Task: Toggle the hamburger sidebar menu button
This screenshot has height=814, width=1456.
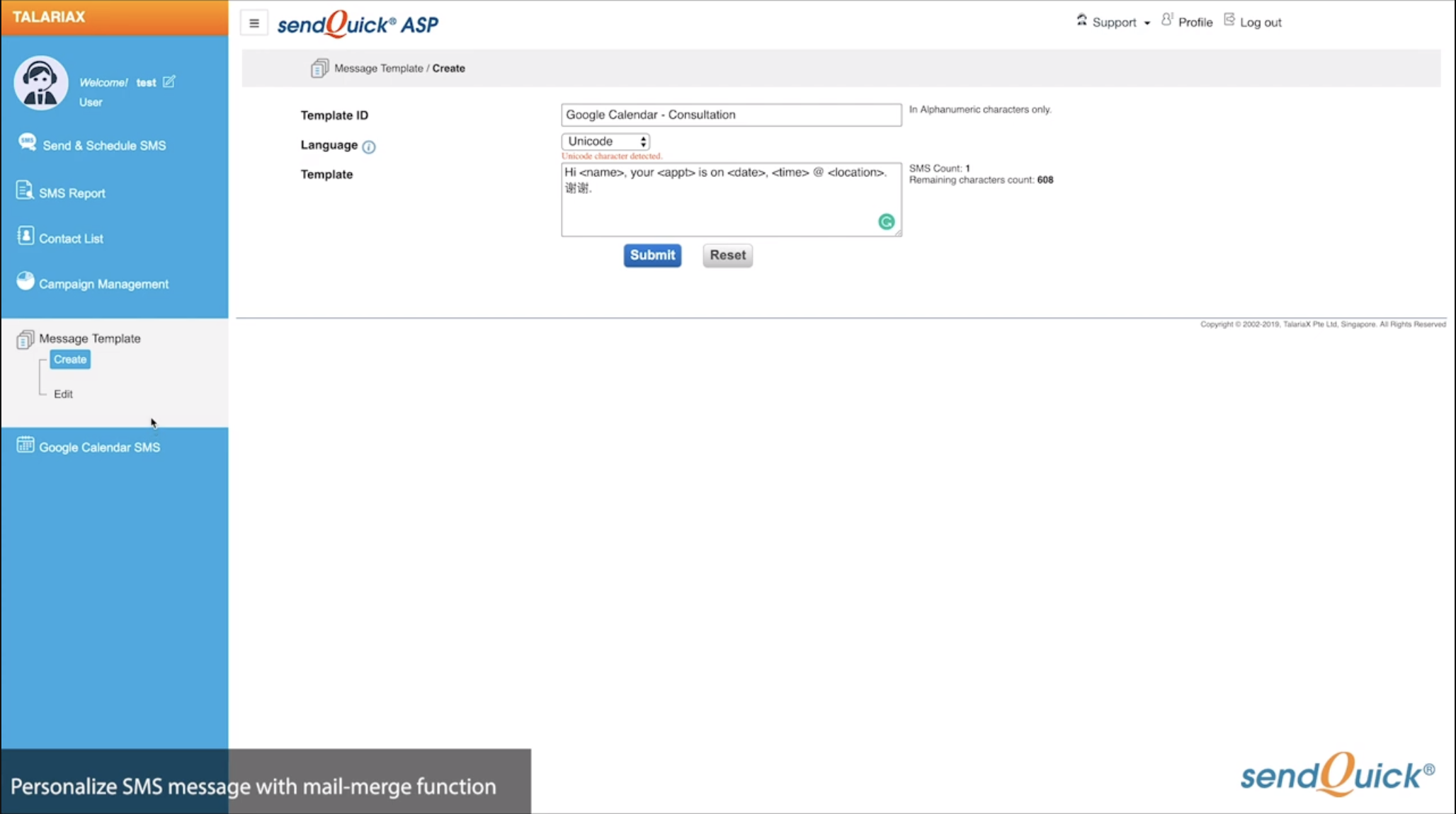Action: coord(254,23)
